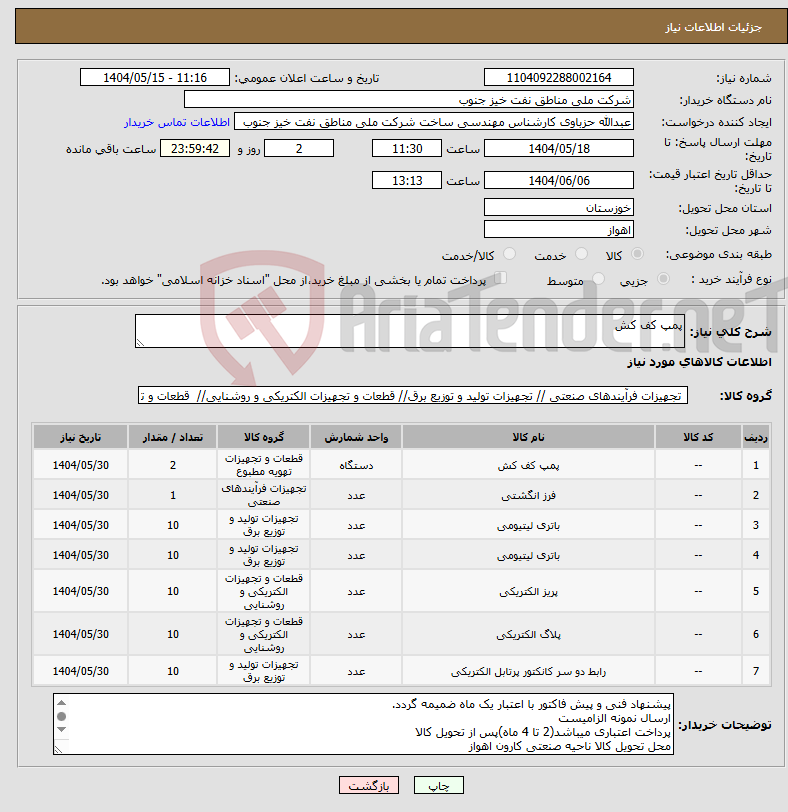Click buyer organization name field
This screenshot has height=812, width=788.
tap(408, 100)
